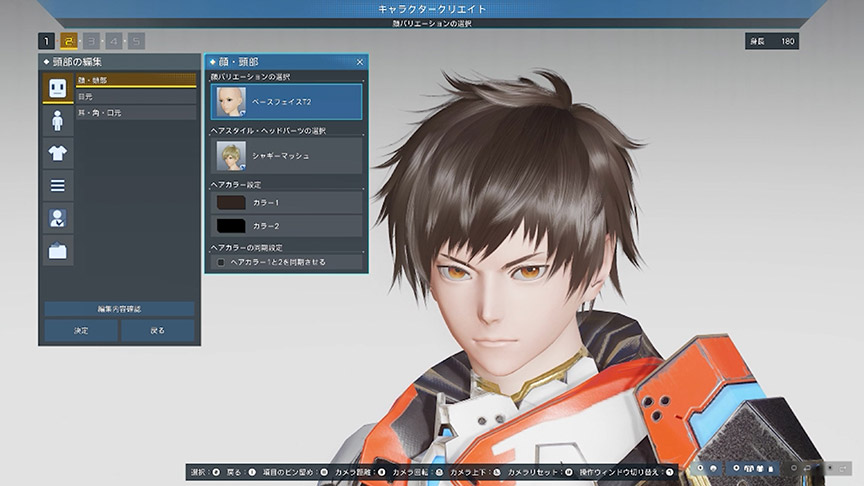Select the face/head editing category icon
The width and height of the screenshot is (864, 486).
(57, 88)
